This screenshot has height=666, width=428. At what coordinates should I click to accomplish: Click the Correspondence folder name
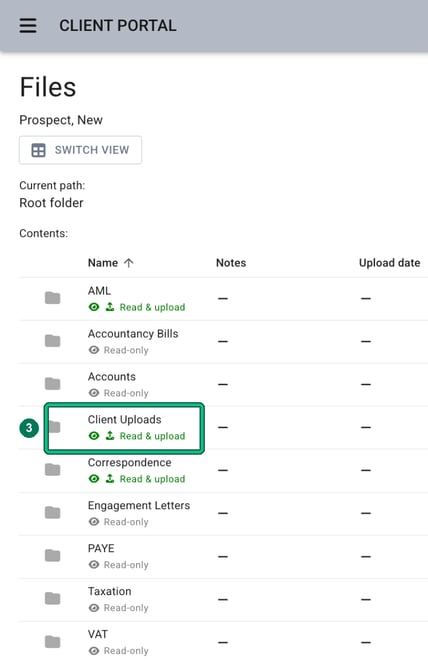[130, 463]
